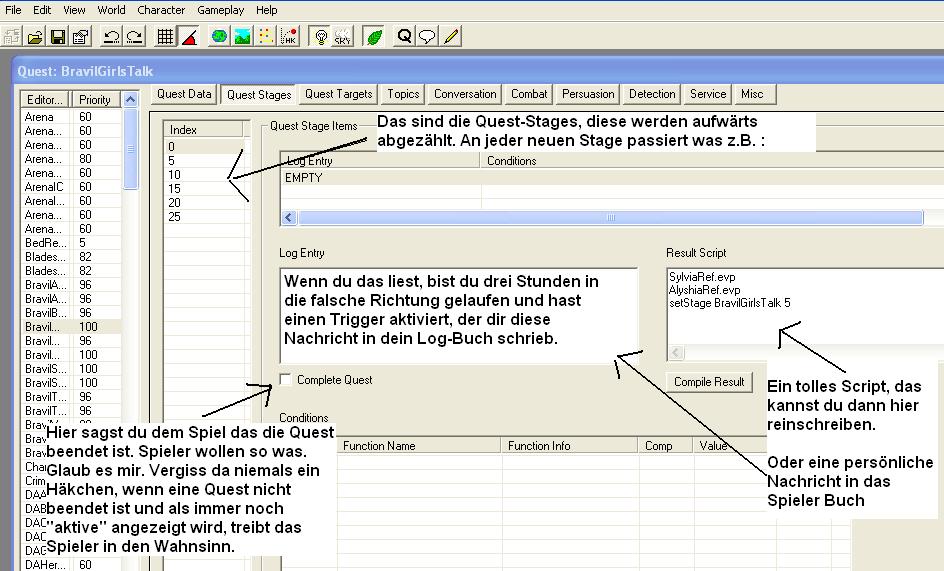Switch to the Combat tab
This screenshot has height=571, width=944.
529,94
